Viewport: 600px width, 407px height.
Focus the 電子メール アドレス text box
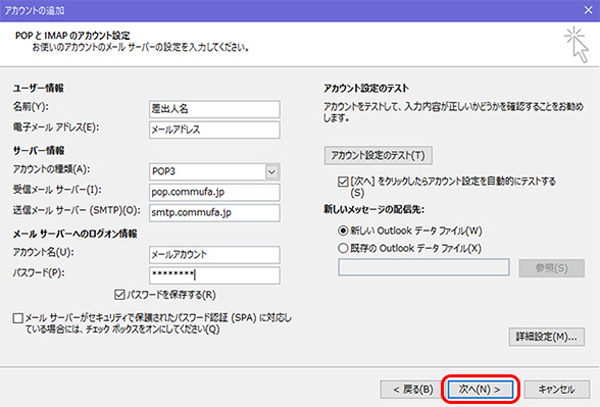coord(211,127)
